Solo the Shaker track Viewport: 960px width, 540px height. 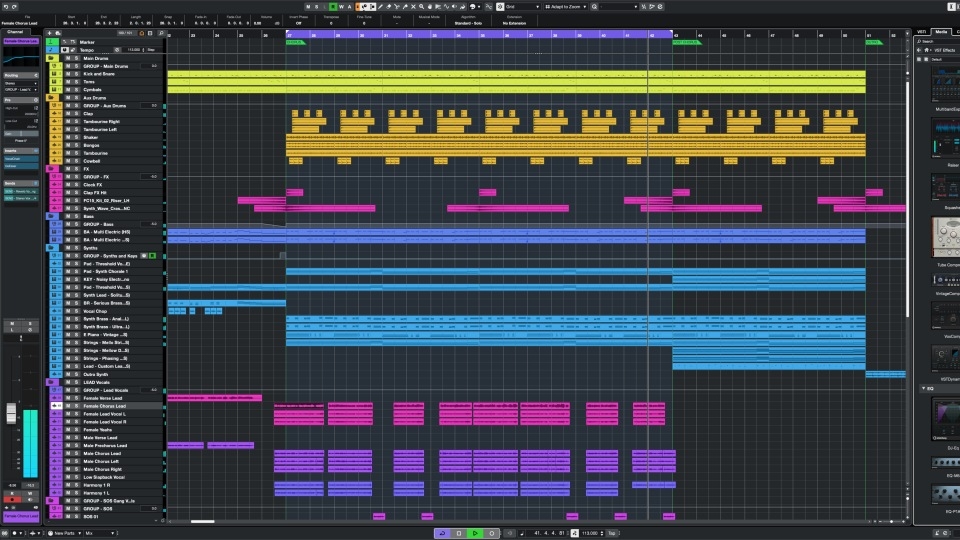click(76, 137)
